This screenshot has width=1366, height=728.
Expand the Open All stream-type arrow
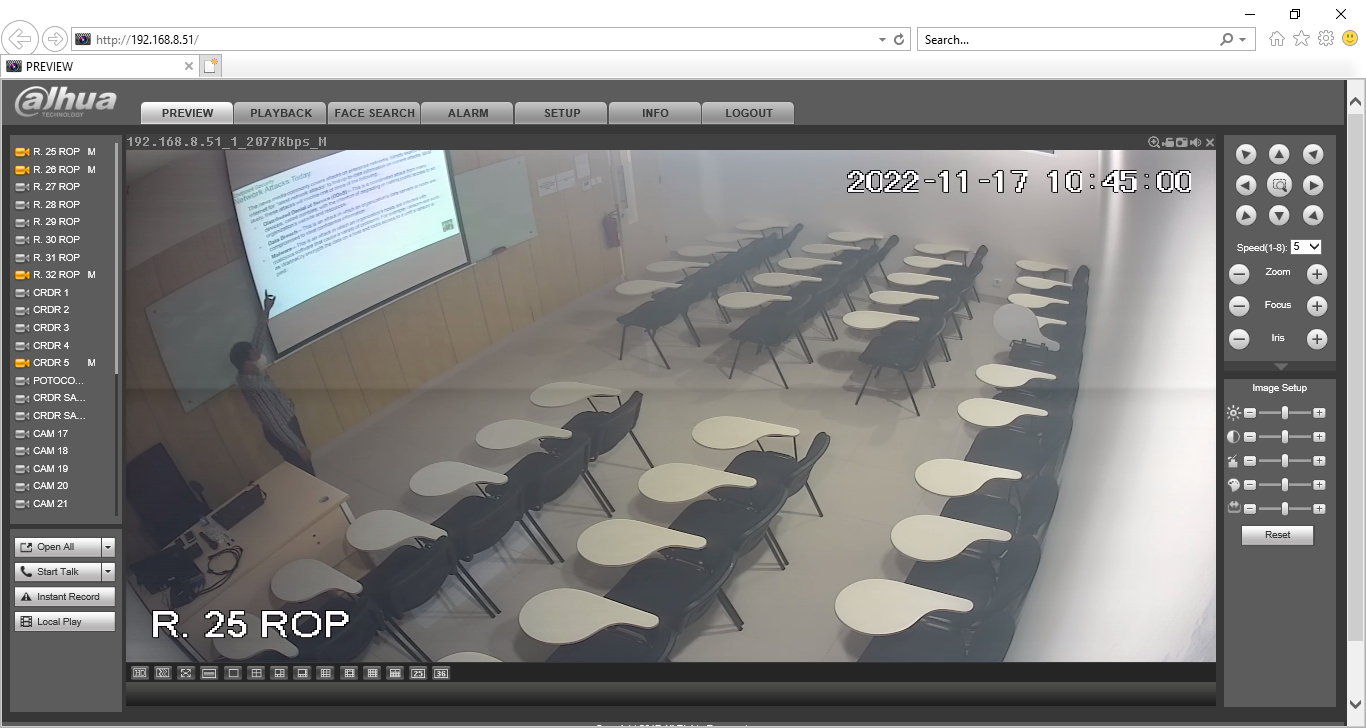coord(108,547)
